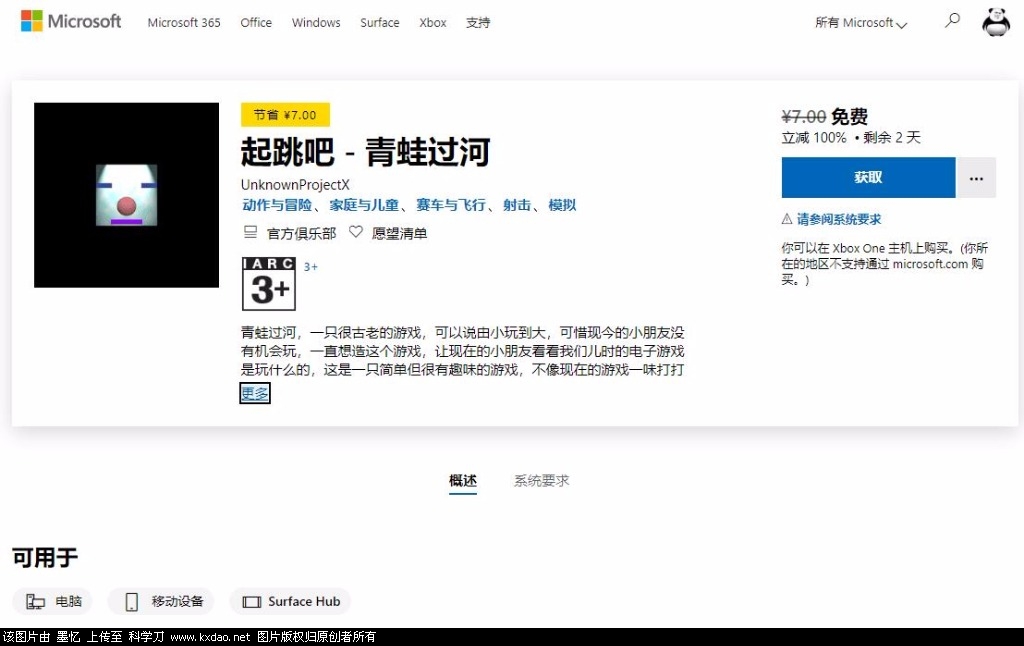This screenshot has width=1024, height=646.
Task: Click the PC (电脑) device icon
Action: (x=35, y=602)
